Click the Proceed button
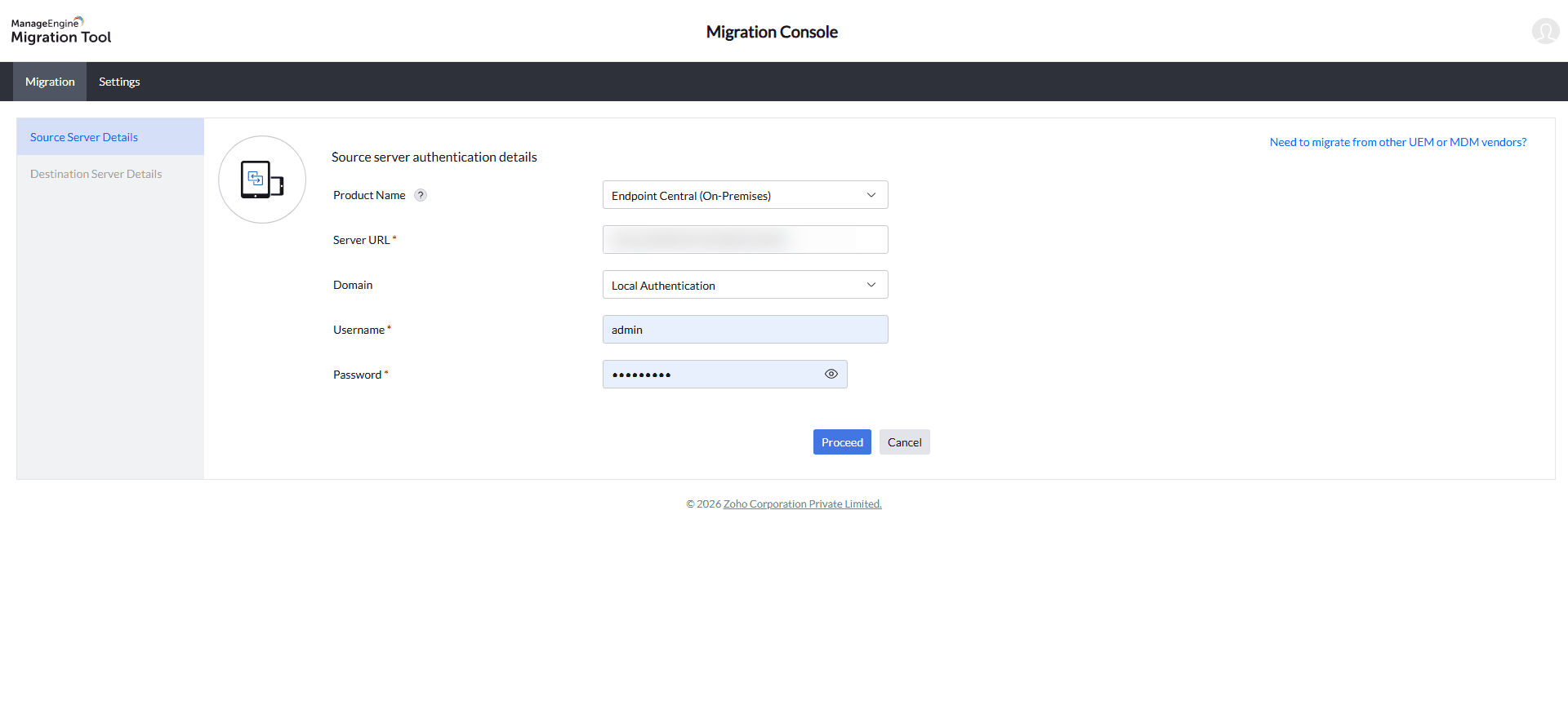Image resolution: width=1568 pixels, height=710 pixels. click(842, 442)
